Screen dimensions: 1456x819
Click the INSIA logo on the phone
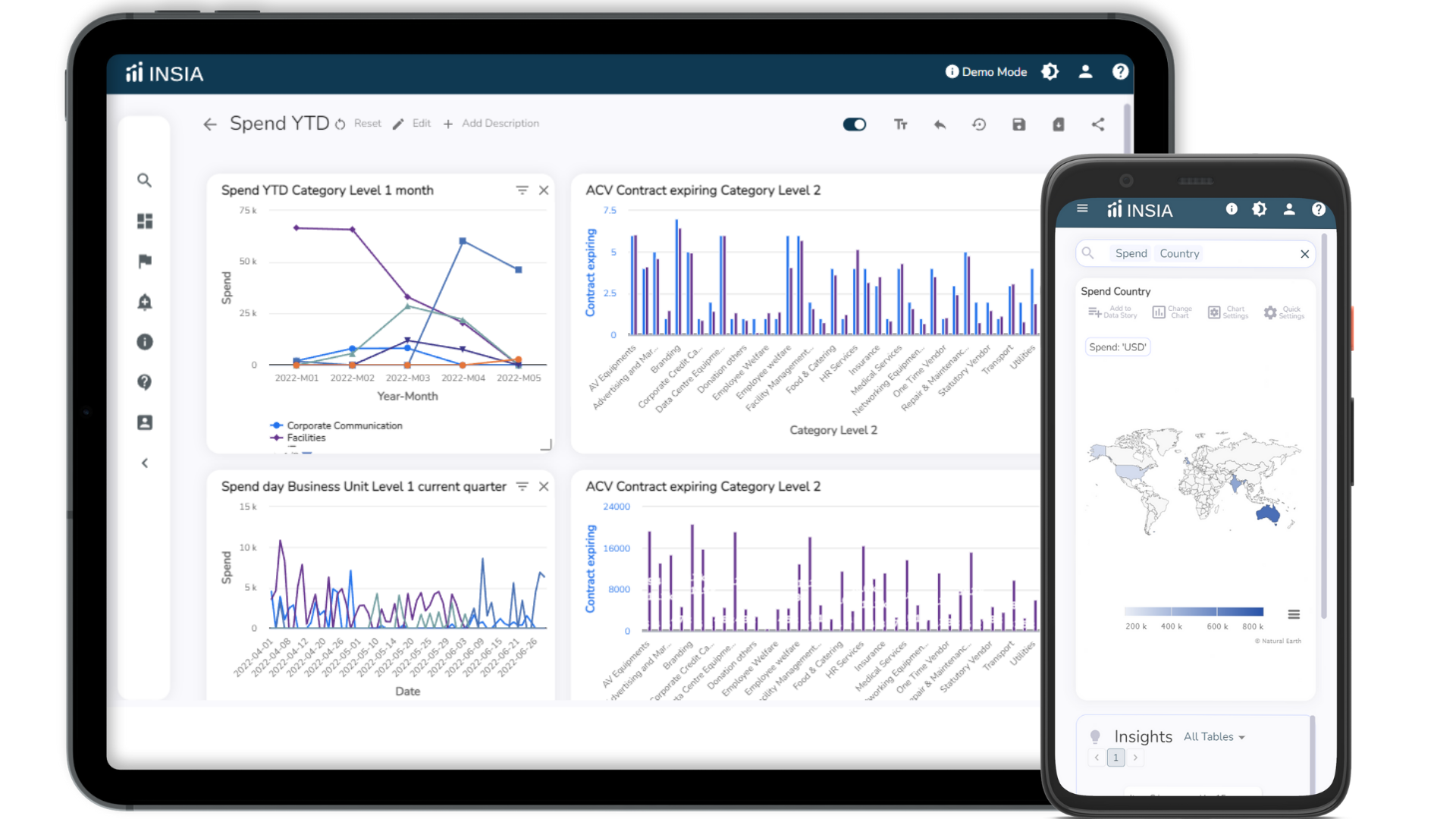[1140, 210]
